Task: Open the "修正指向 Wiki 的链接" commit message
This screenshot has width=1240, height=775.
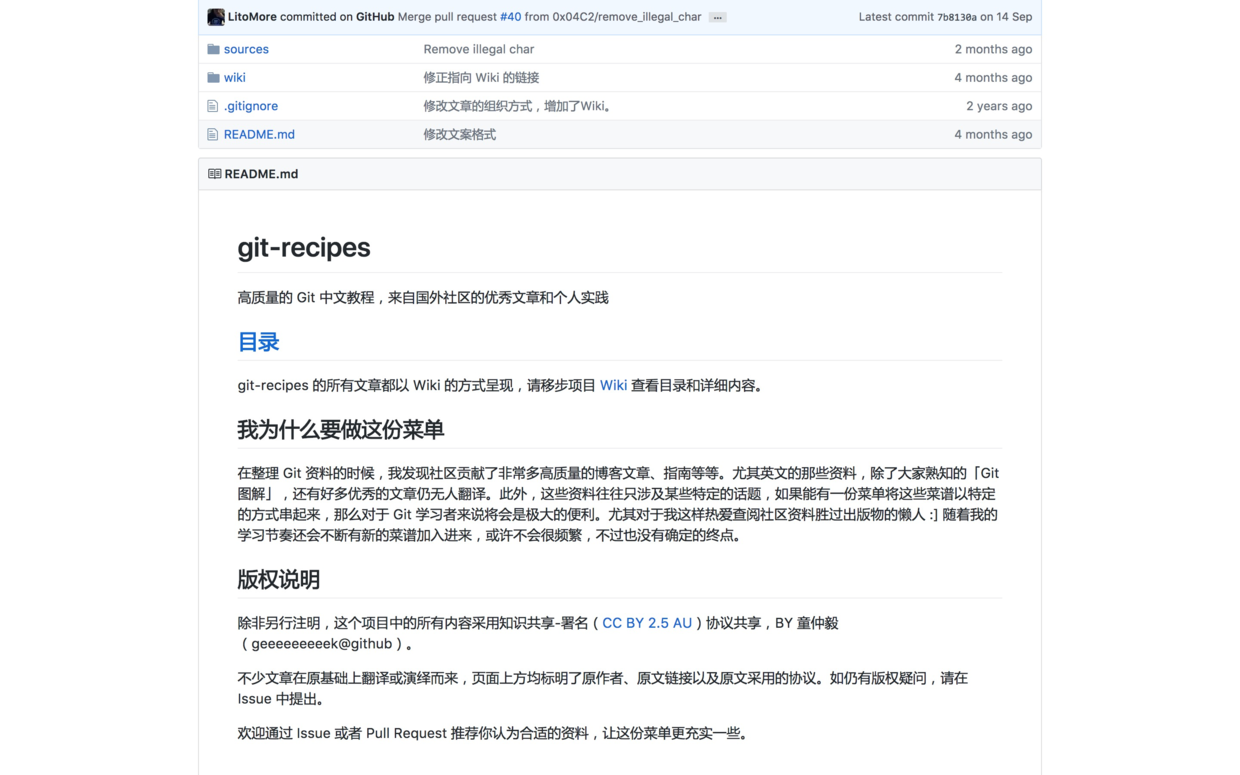Action: [x=481, y=78]
